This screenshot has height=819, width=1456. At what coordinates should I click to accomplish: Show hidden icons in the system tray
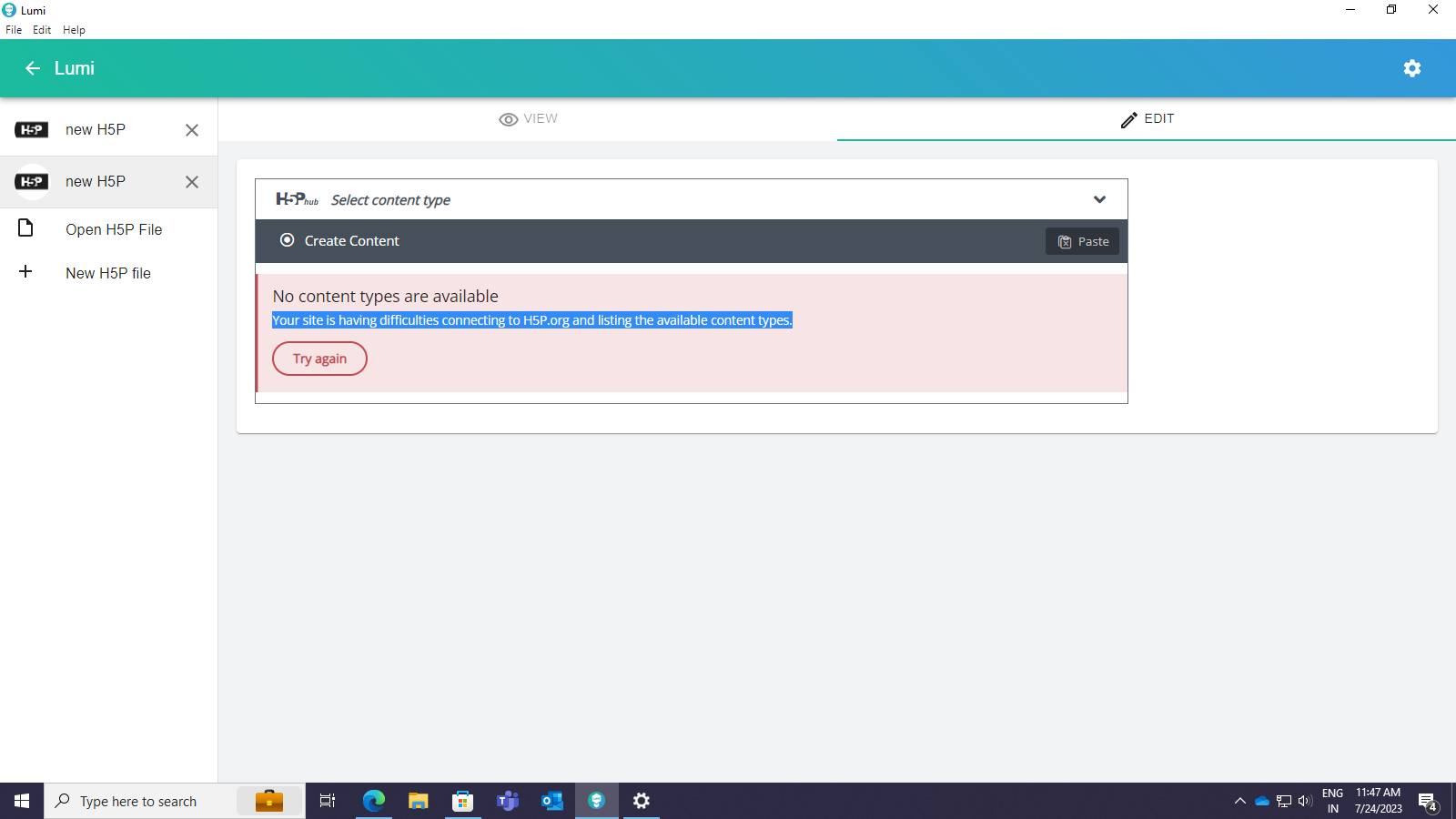tap(1240, 801)
